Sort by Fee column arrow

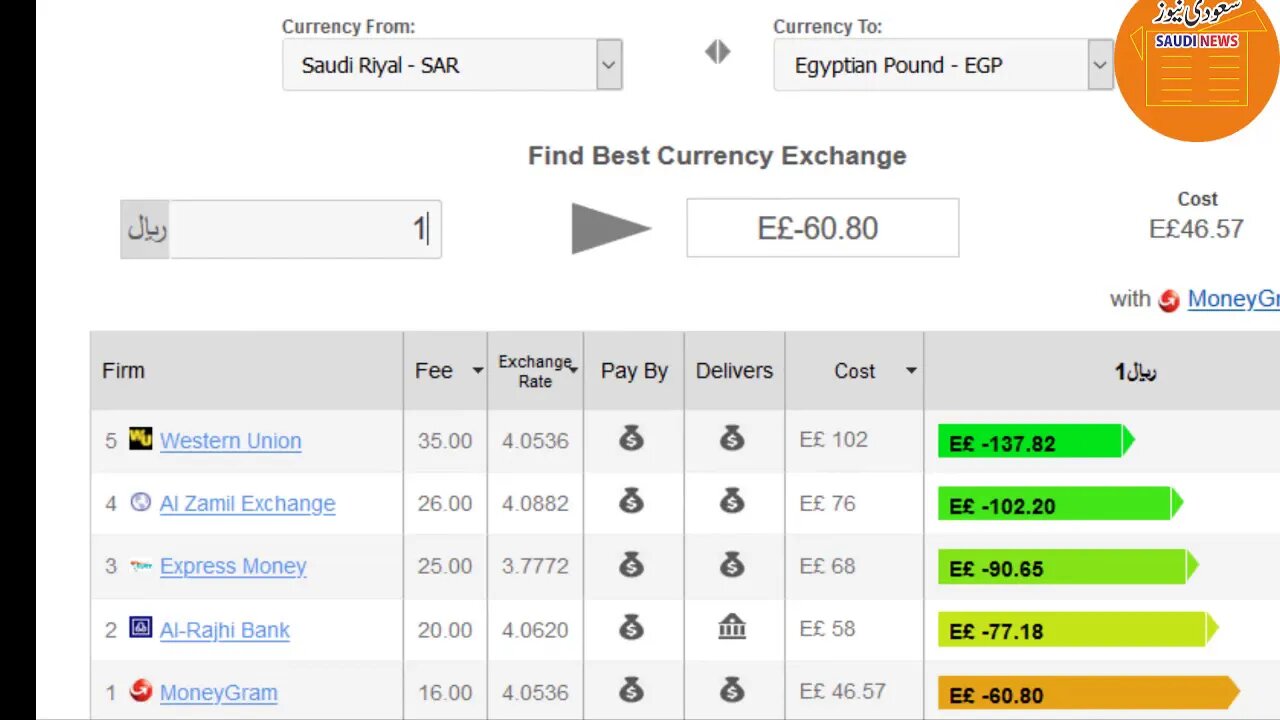click(x=477, y=371)
